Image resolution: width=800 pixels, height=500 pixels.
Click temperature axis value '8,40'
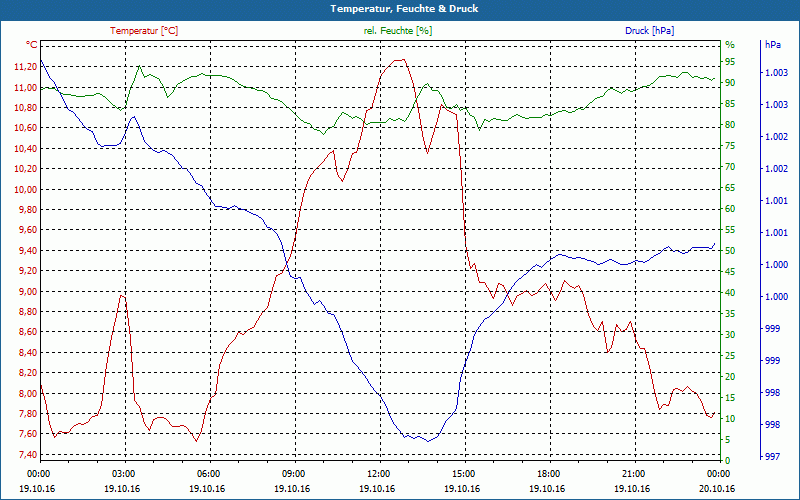pyautogui.click(x=28, y=353)
